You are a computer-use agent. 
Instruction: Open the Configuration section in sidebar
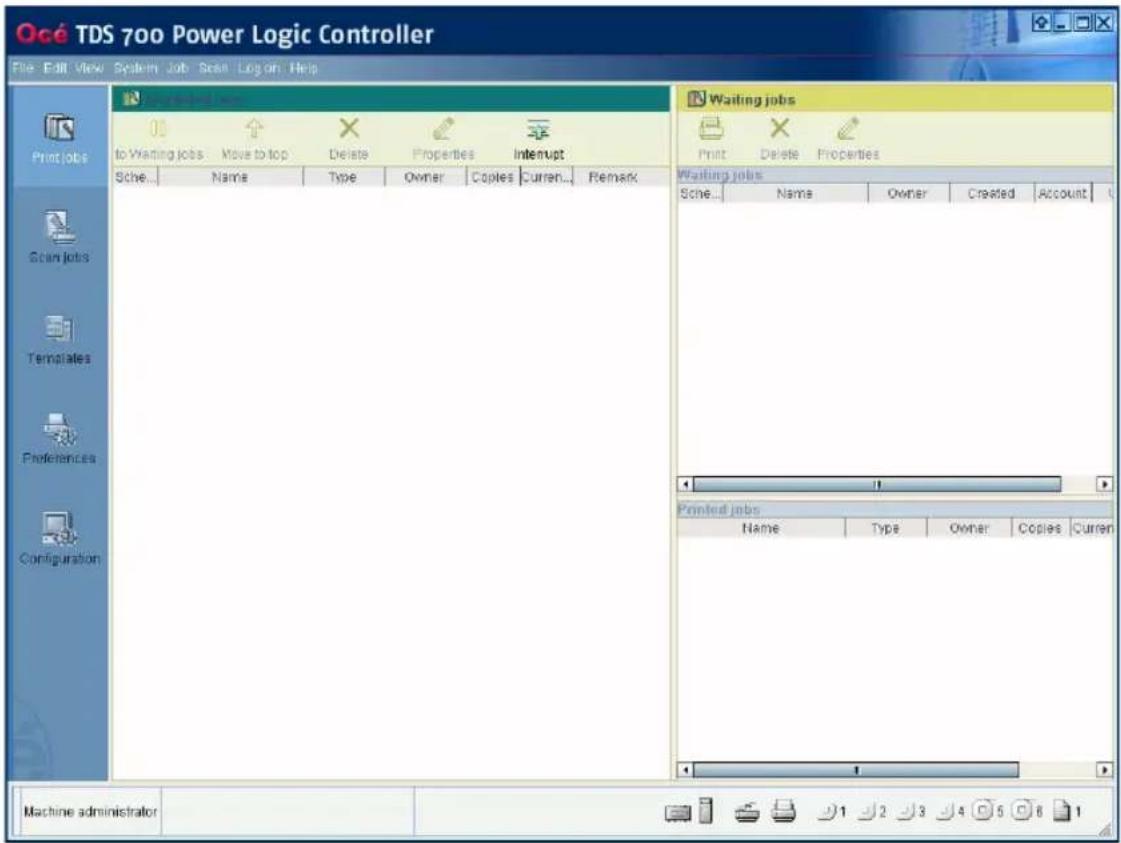[59, 539]
